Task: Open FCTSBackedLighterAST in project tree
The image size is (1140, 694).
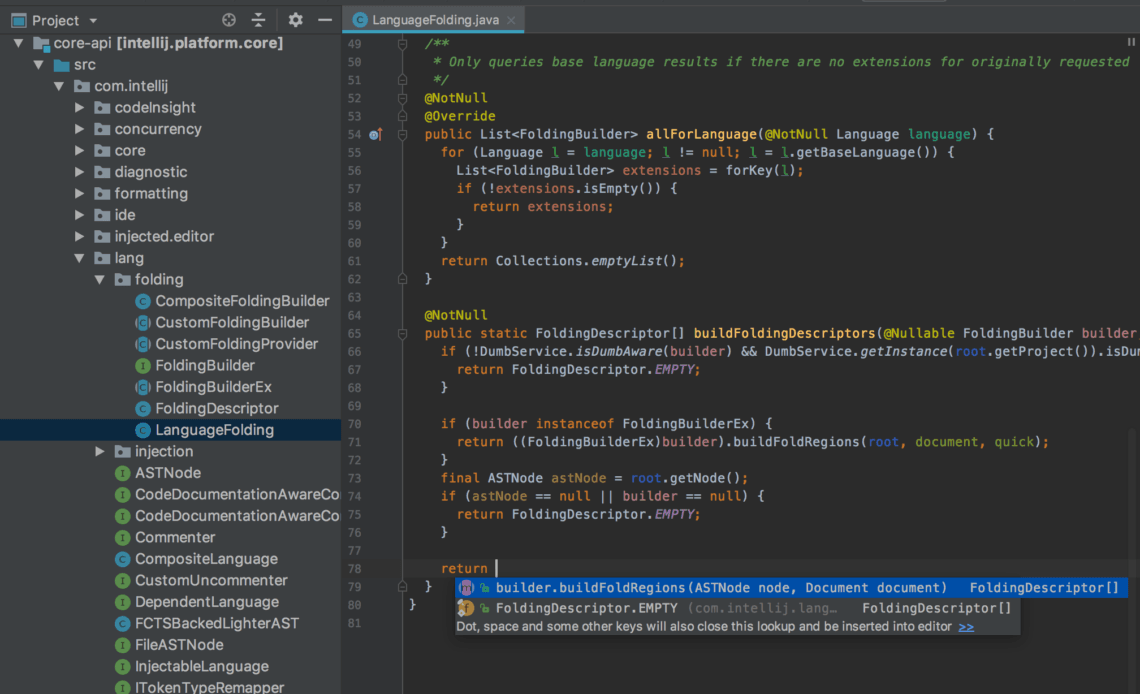Action: click(217, 624)
